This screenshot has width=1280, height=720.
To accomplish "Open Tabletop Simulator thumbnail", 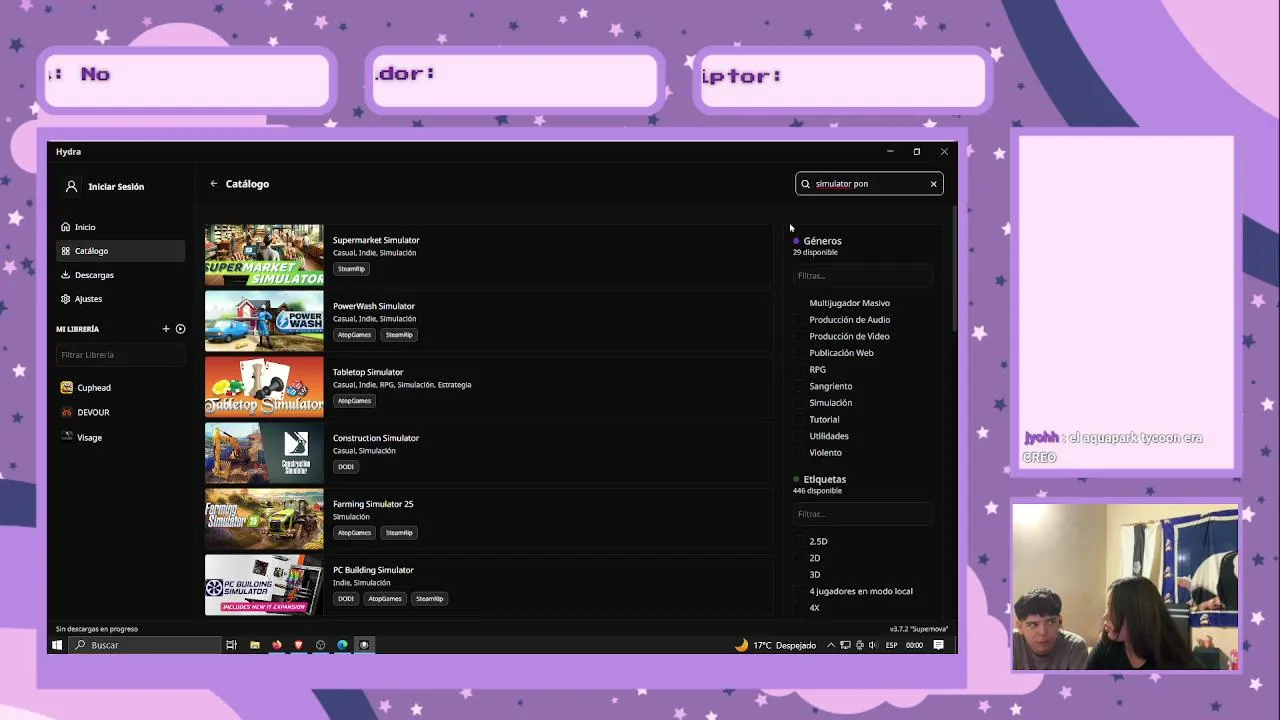I will pos(264,387).
